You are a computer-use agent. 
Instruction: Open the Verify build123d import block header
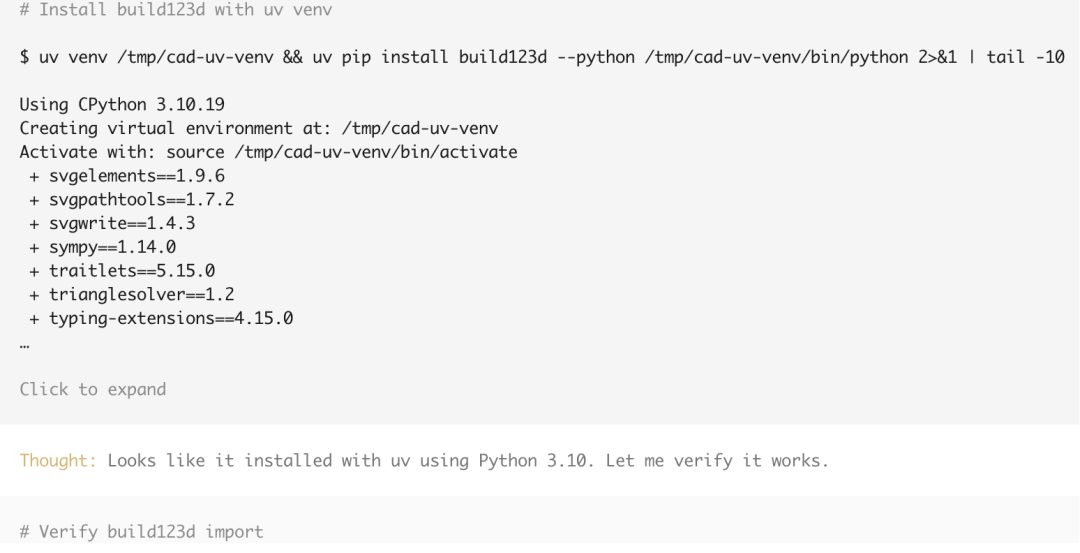tap(142, 532)
